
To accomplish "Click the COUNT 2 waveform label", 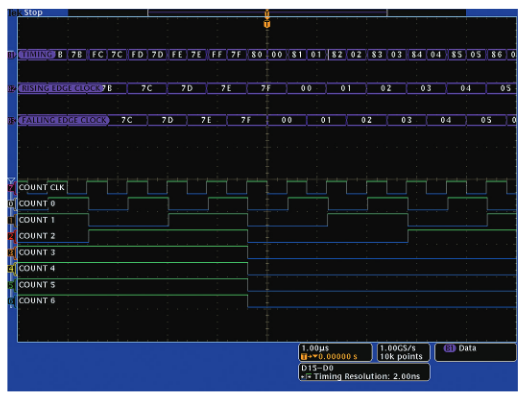I will (37, 236).
